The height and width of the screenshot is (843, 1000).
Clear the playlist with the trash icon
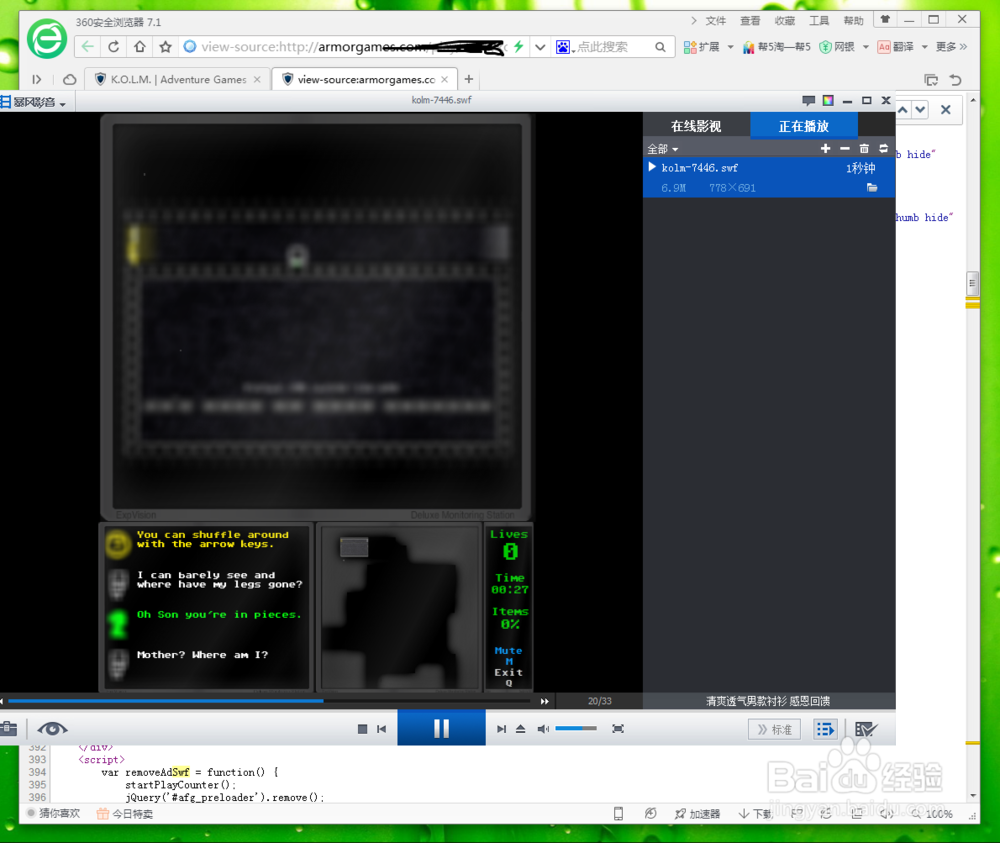point(864,149)
